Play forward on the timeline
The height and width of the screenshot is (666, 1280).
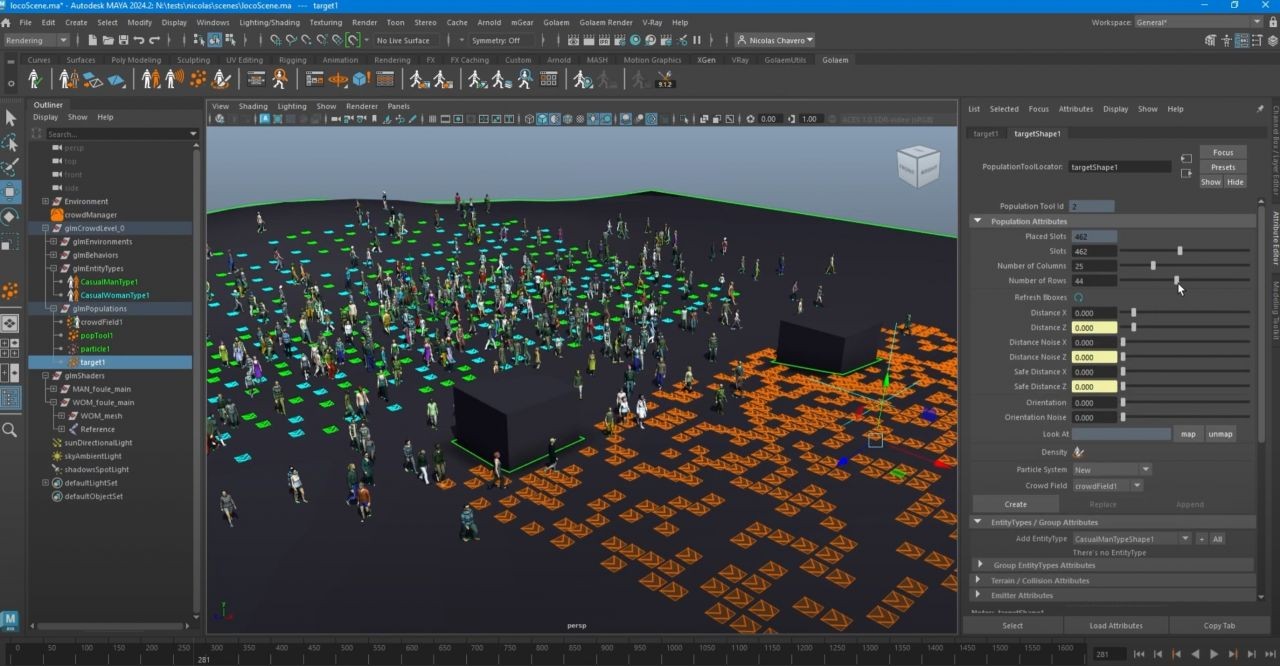point(1214,654)
